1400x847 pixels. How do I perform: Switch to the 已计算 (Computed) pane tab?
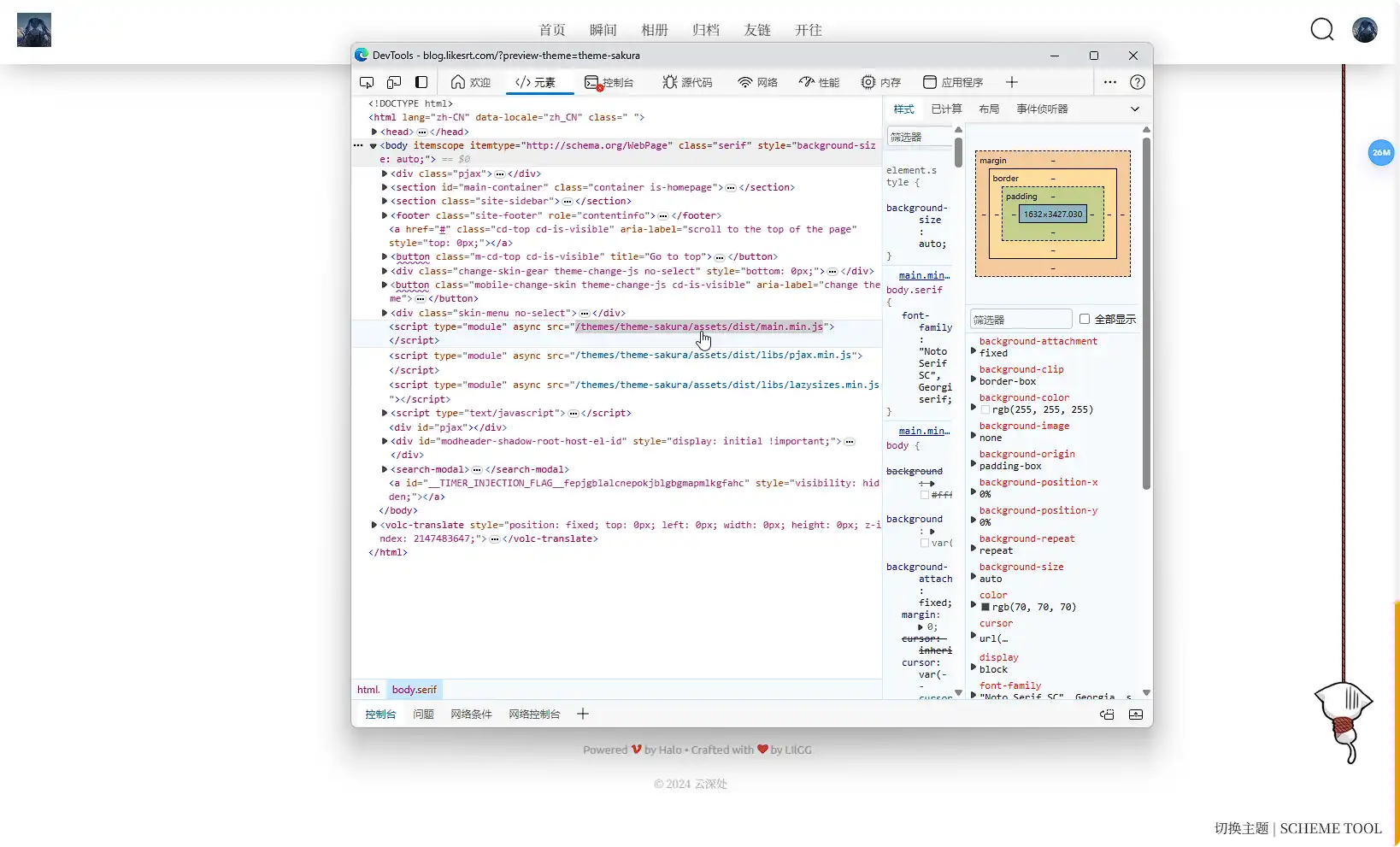(x=946, y=109)
